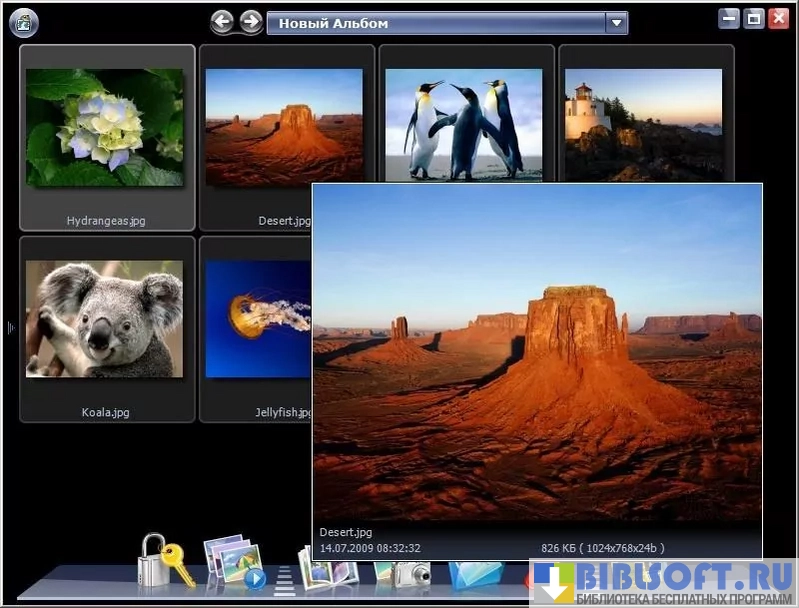Go to the next album with forward arrow

251,21
